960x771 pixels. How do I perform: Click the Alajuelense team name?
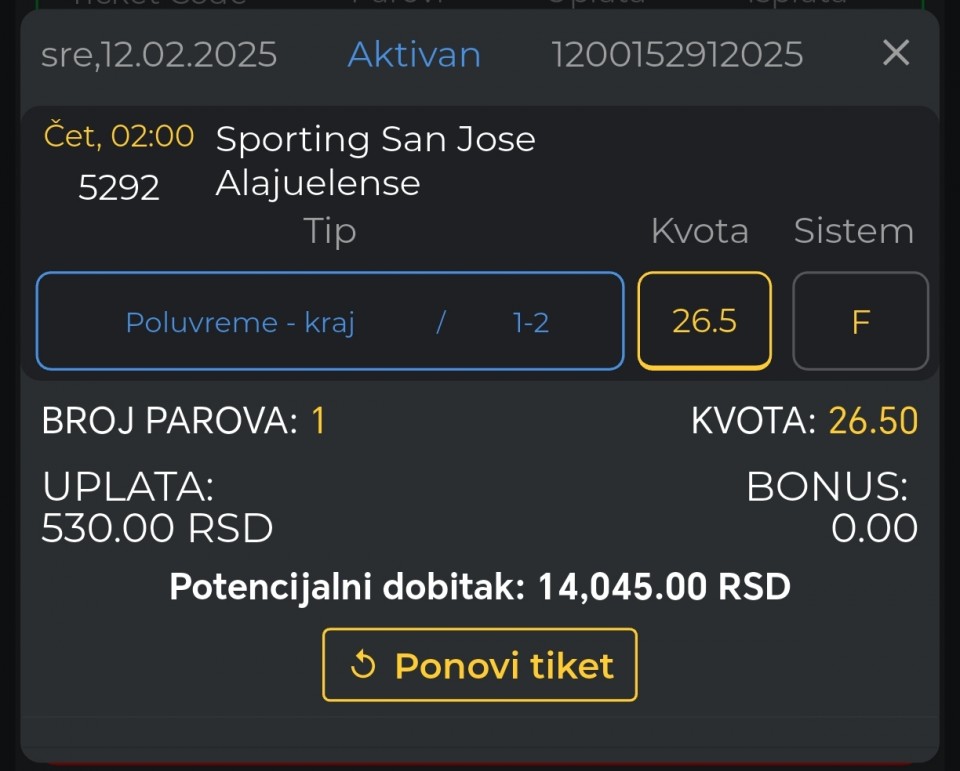tap(318, 183)
